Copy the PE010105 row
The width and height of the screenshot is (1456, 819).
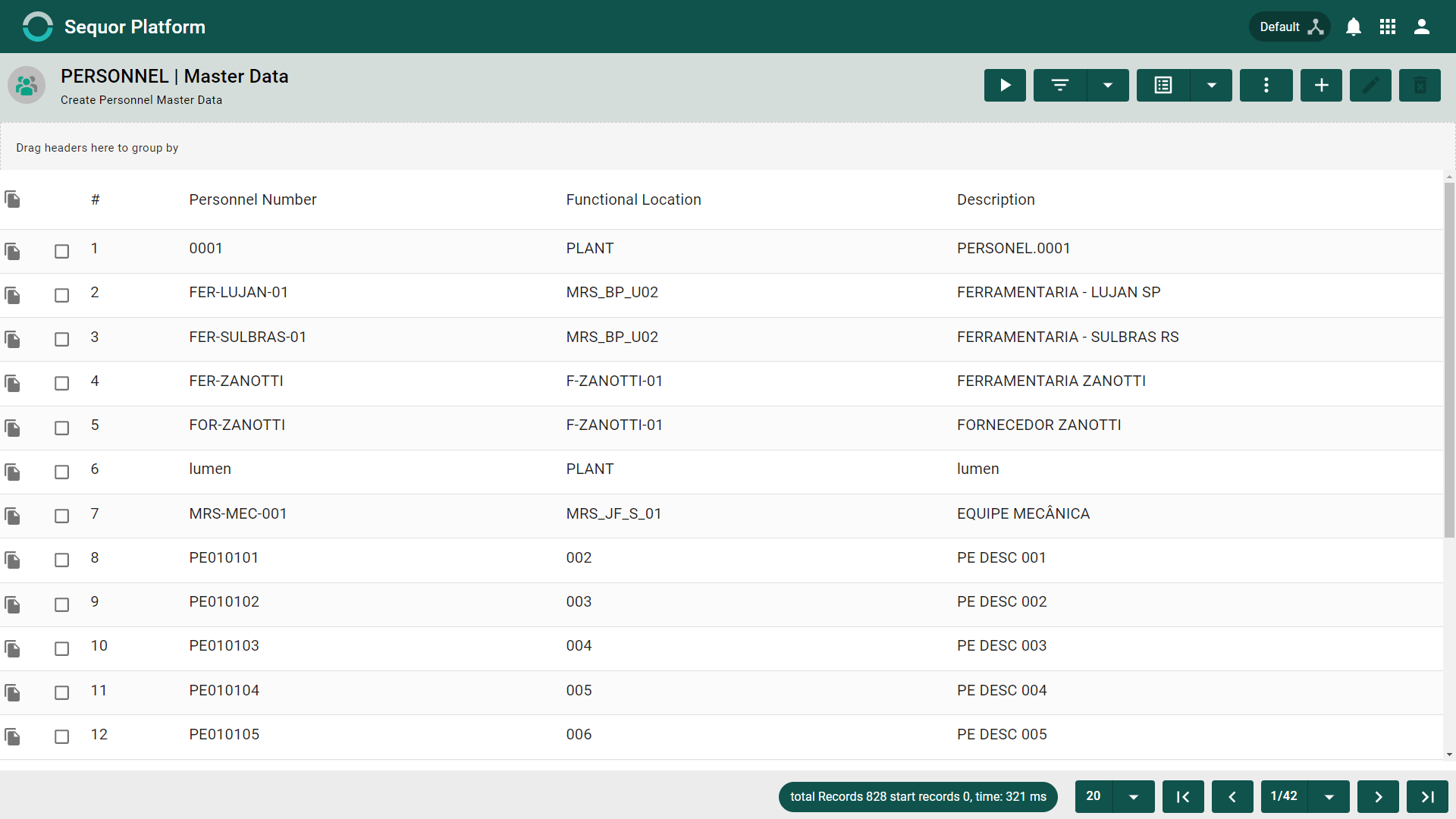click(13, 736)
